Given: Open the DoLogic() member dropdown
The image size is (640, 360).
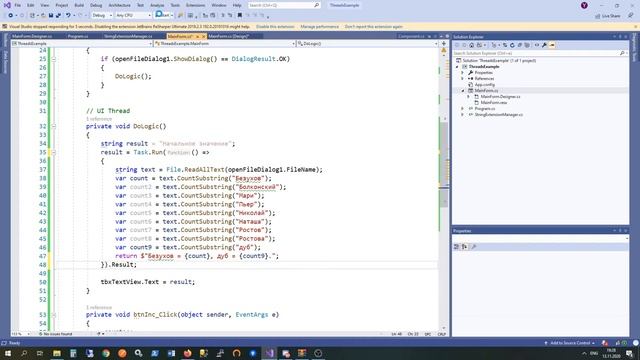Looking at the screenshot, I should [x=367, y=43].
